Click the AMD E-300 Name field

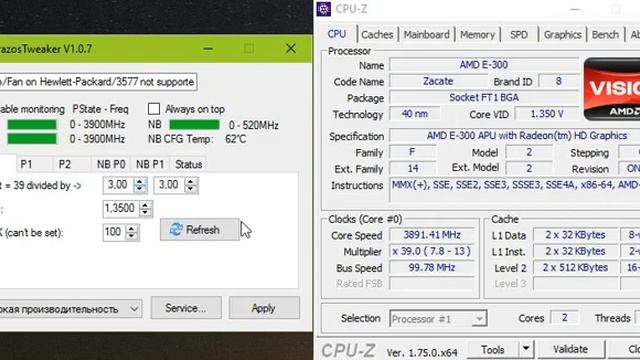tap(484, 65)
